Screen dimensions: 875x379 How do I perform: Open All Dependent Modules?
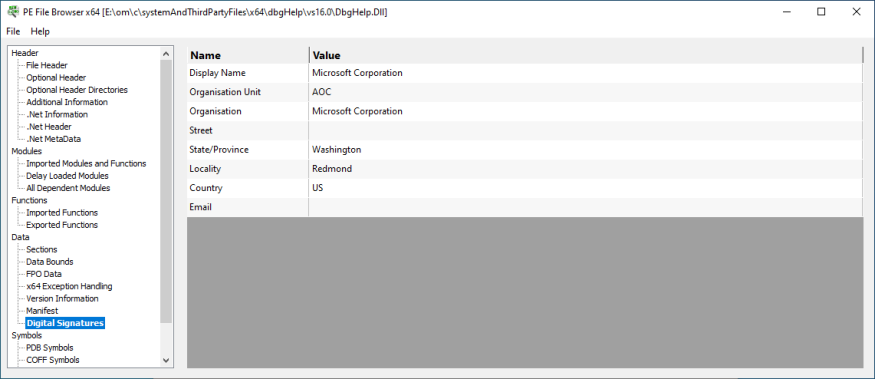pyautogui.click(x=68, y=188)
